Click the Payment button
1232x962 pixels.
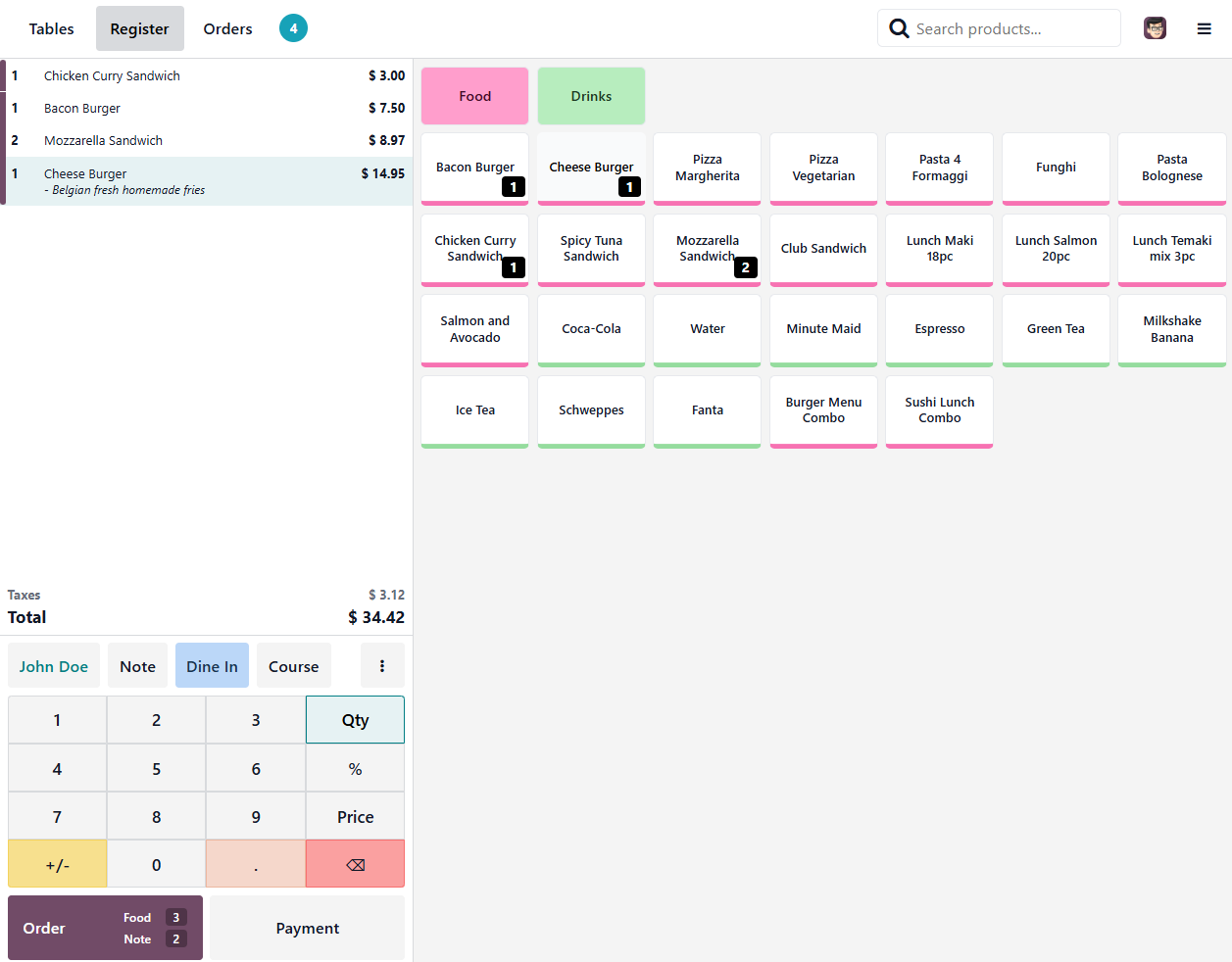tap(307, 928)
